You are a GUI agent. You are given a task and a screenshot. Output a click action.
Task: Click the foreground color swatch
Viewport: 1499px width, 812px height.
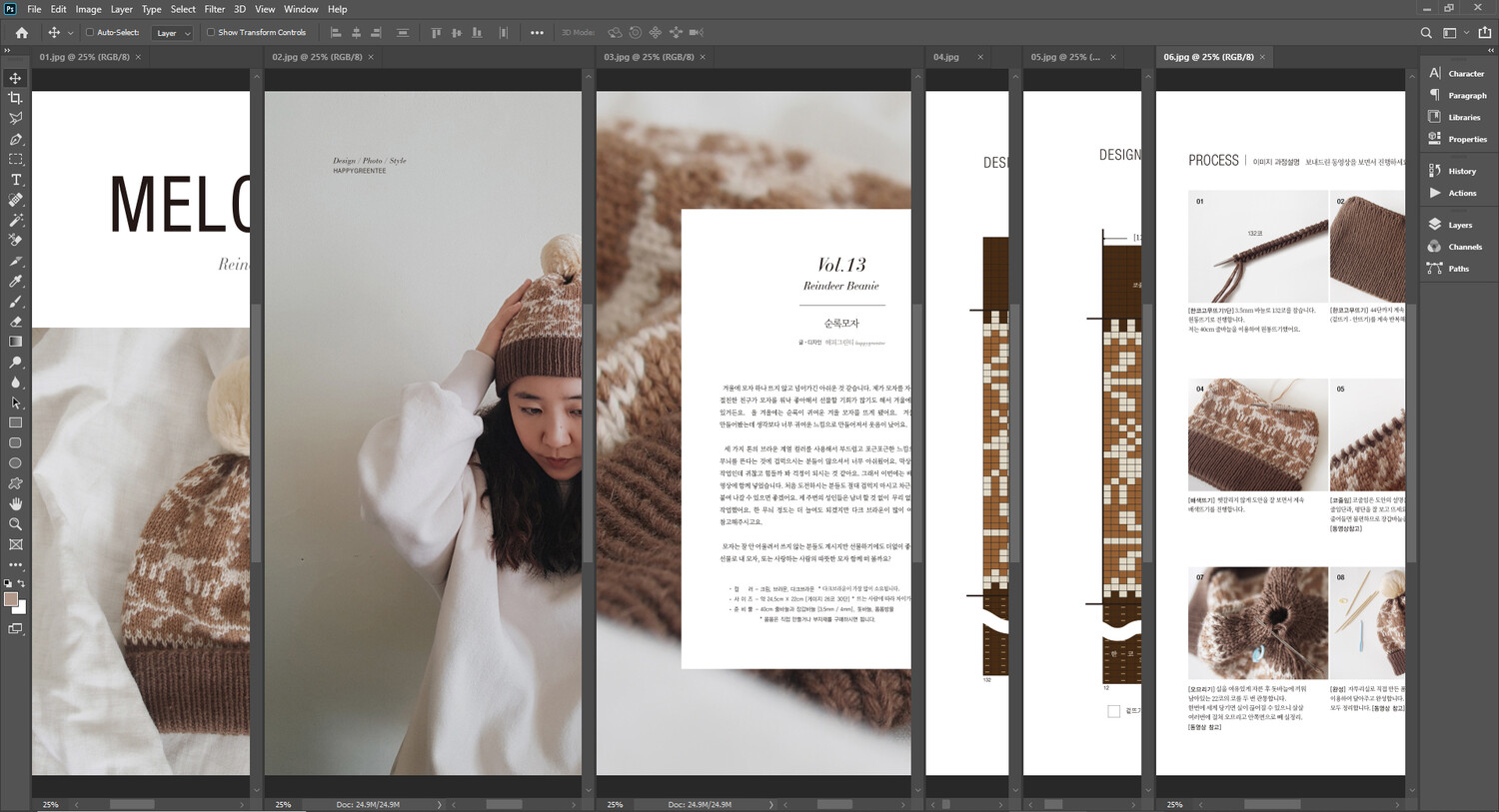pos(11,599)
